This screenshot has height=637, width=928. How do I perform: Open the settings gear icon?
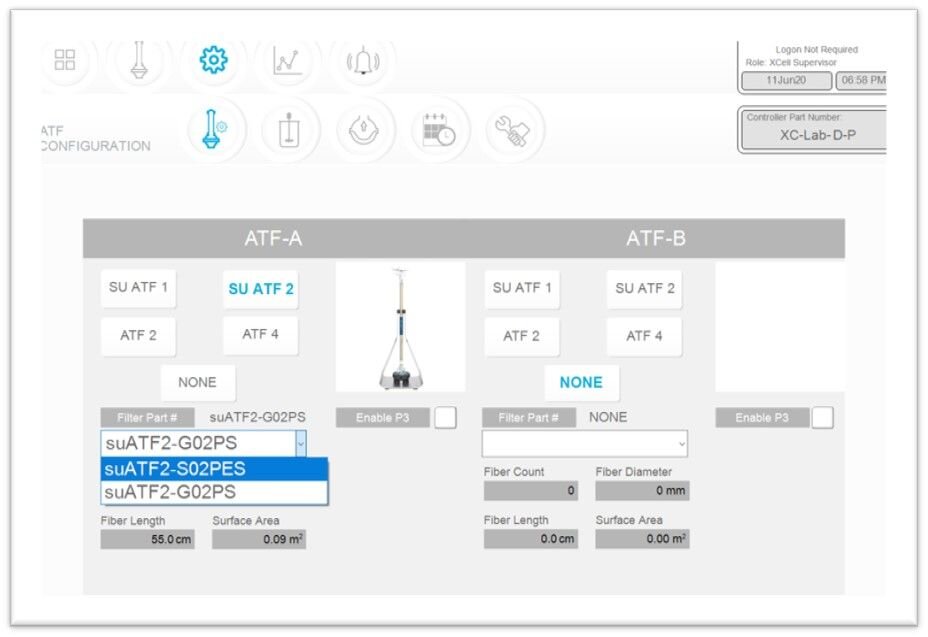click(x=213, y=60)
